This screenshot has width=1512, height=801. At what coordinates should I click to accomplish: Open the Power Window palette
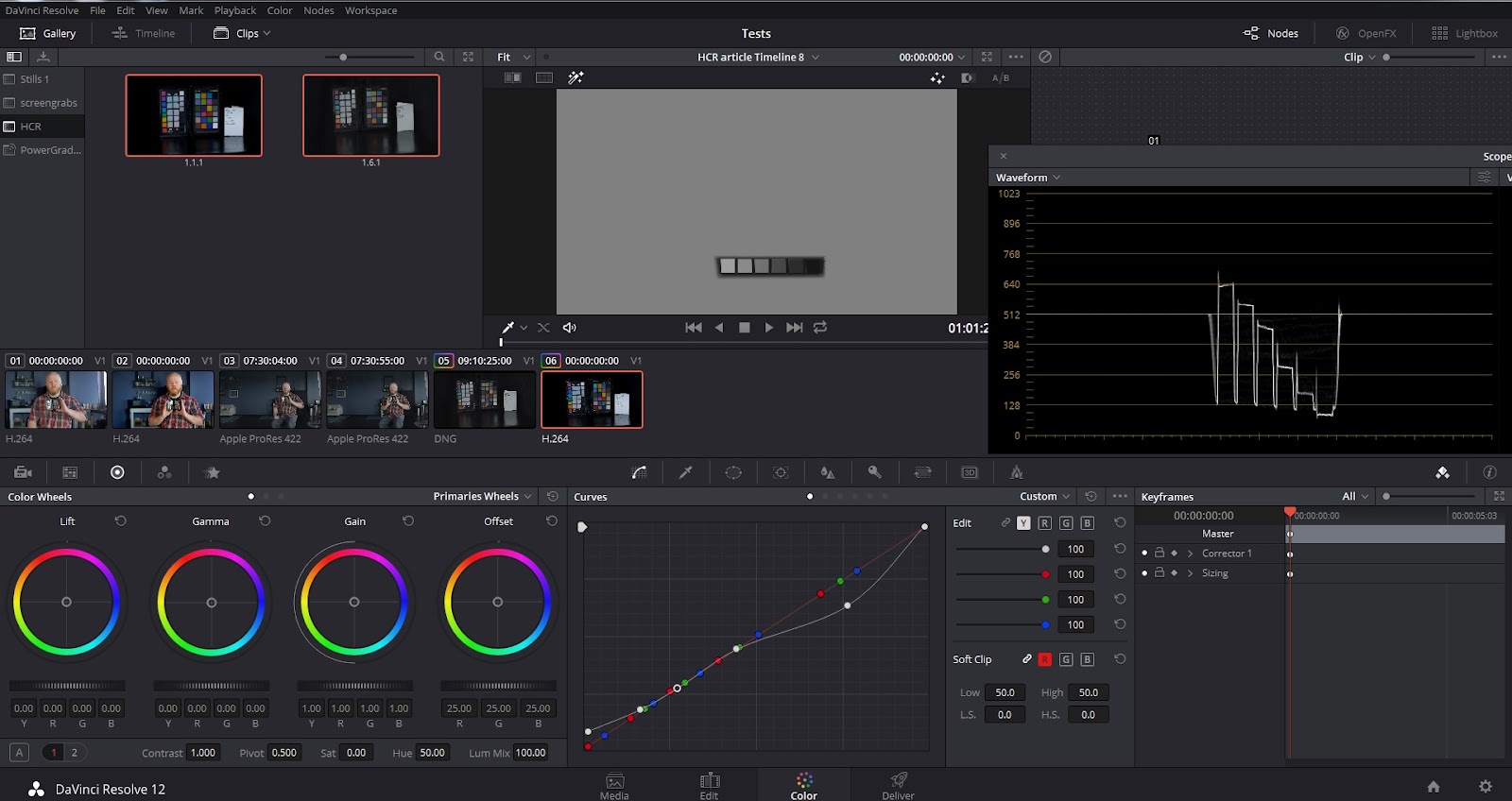click(x=733, y=472)
